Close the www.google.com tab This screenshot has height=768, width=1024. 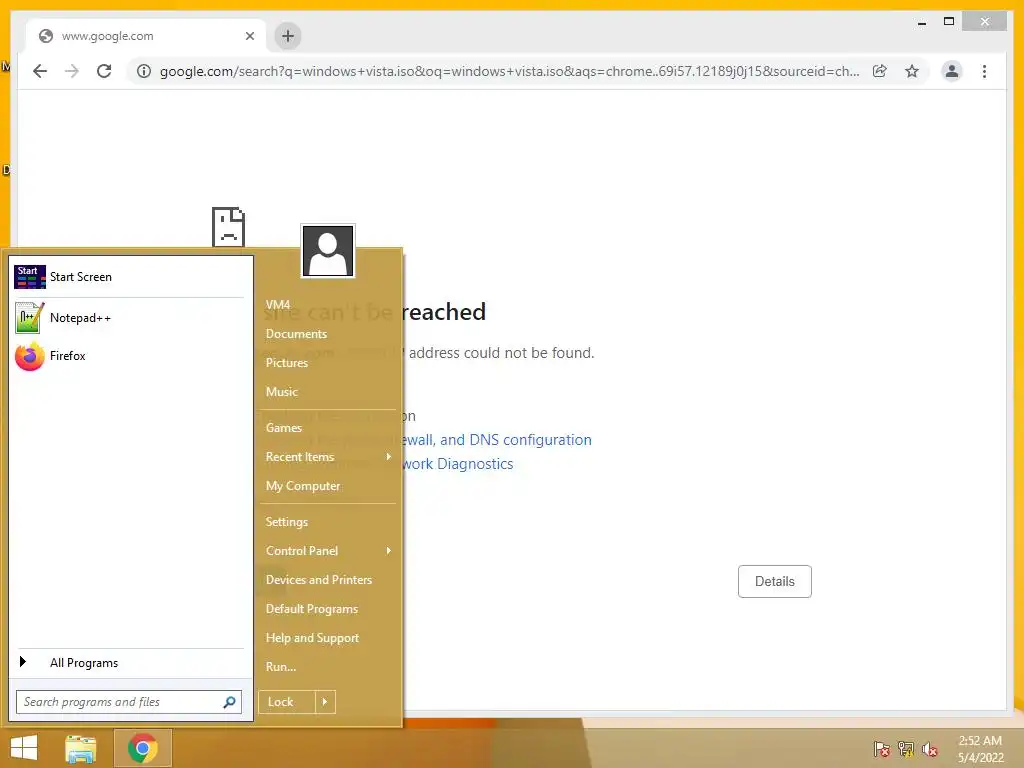[249, 36]
